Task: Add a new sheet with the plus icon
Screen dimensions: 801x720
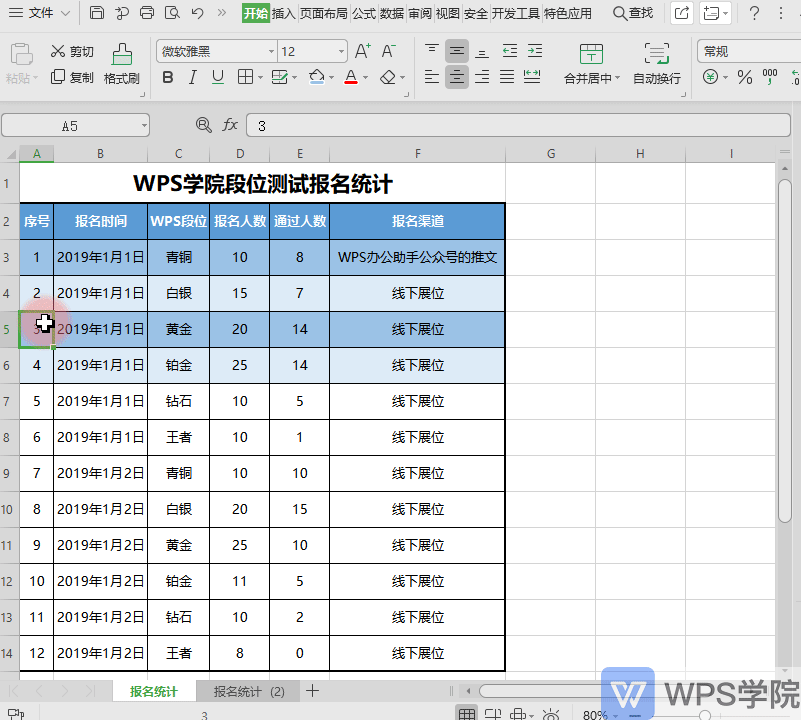Action: click(x=312, y=691)
